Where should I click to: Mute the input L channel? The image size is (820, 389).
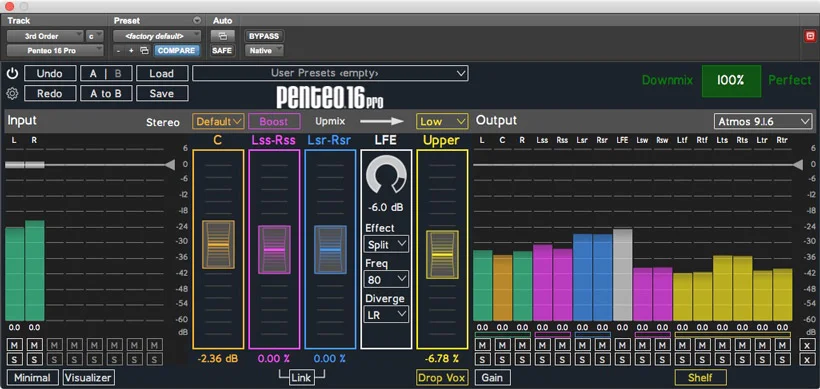pos(14,345)
